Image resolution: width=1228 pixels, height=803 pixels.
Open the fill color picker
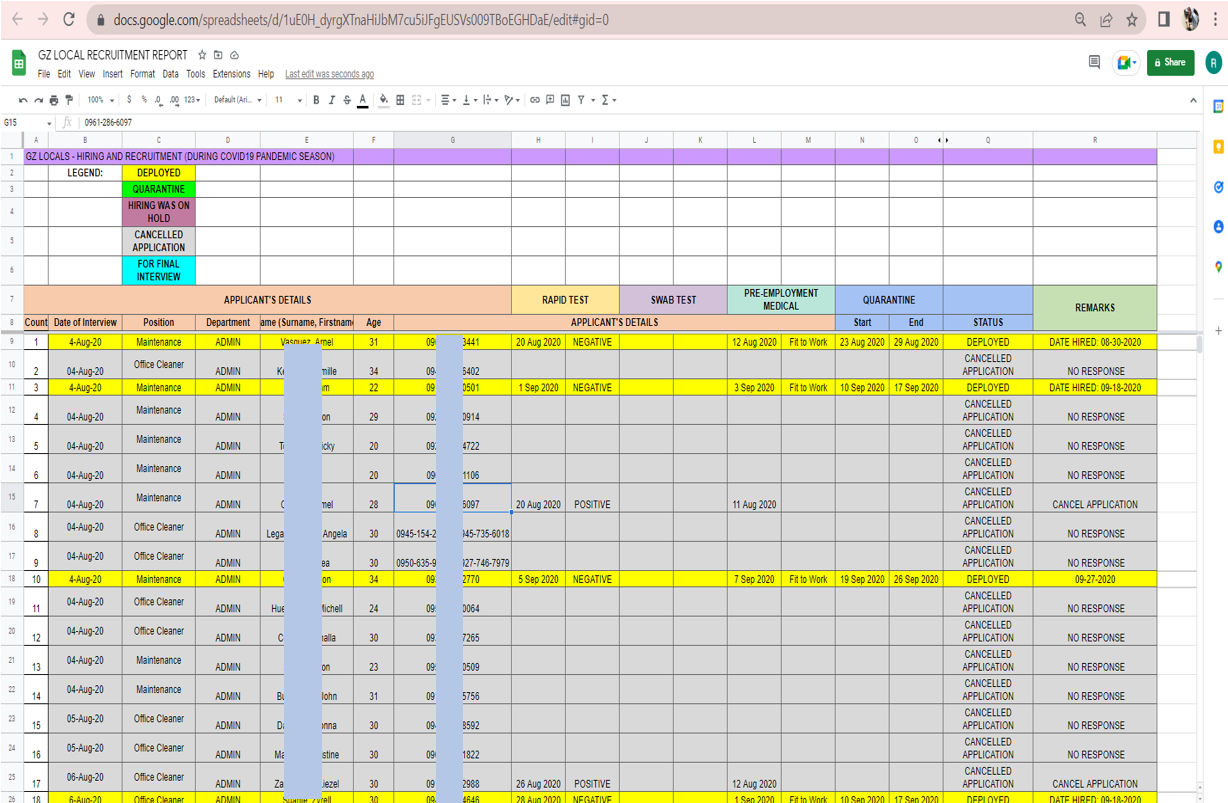click(x=384, y=100)
